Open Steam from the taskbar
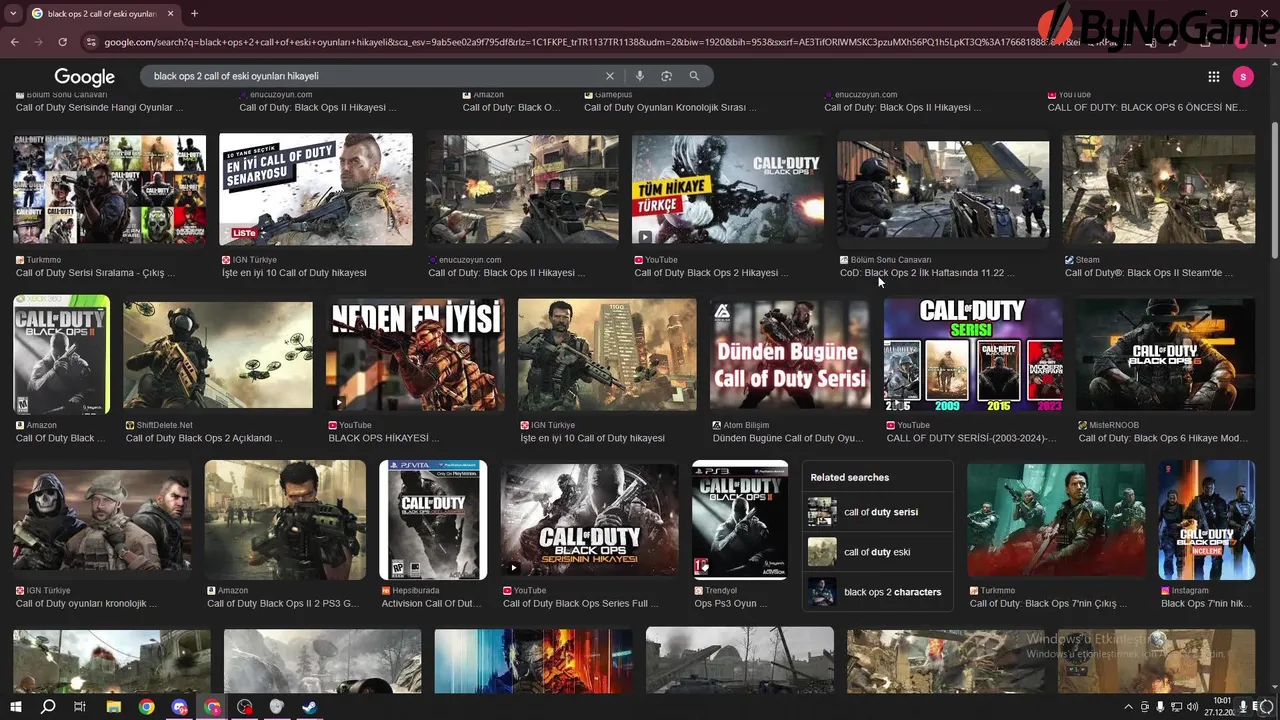The image size is (1280, 720). 309,707
